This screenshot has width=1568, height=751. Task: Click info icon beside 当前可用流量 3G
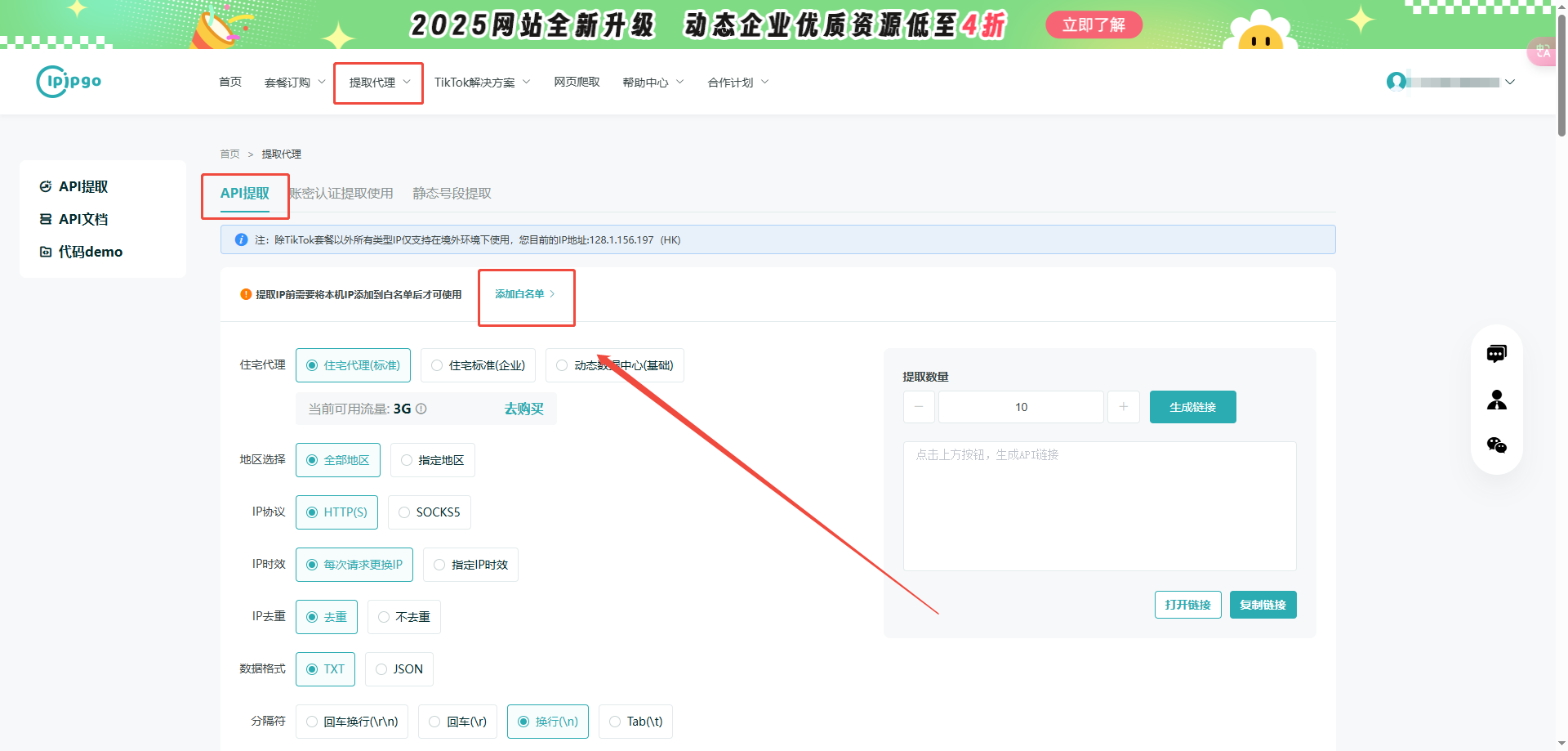tap(421, 409)
